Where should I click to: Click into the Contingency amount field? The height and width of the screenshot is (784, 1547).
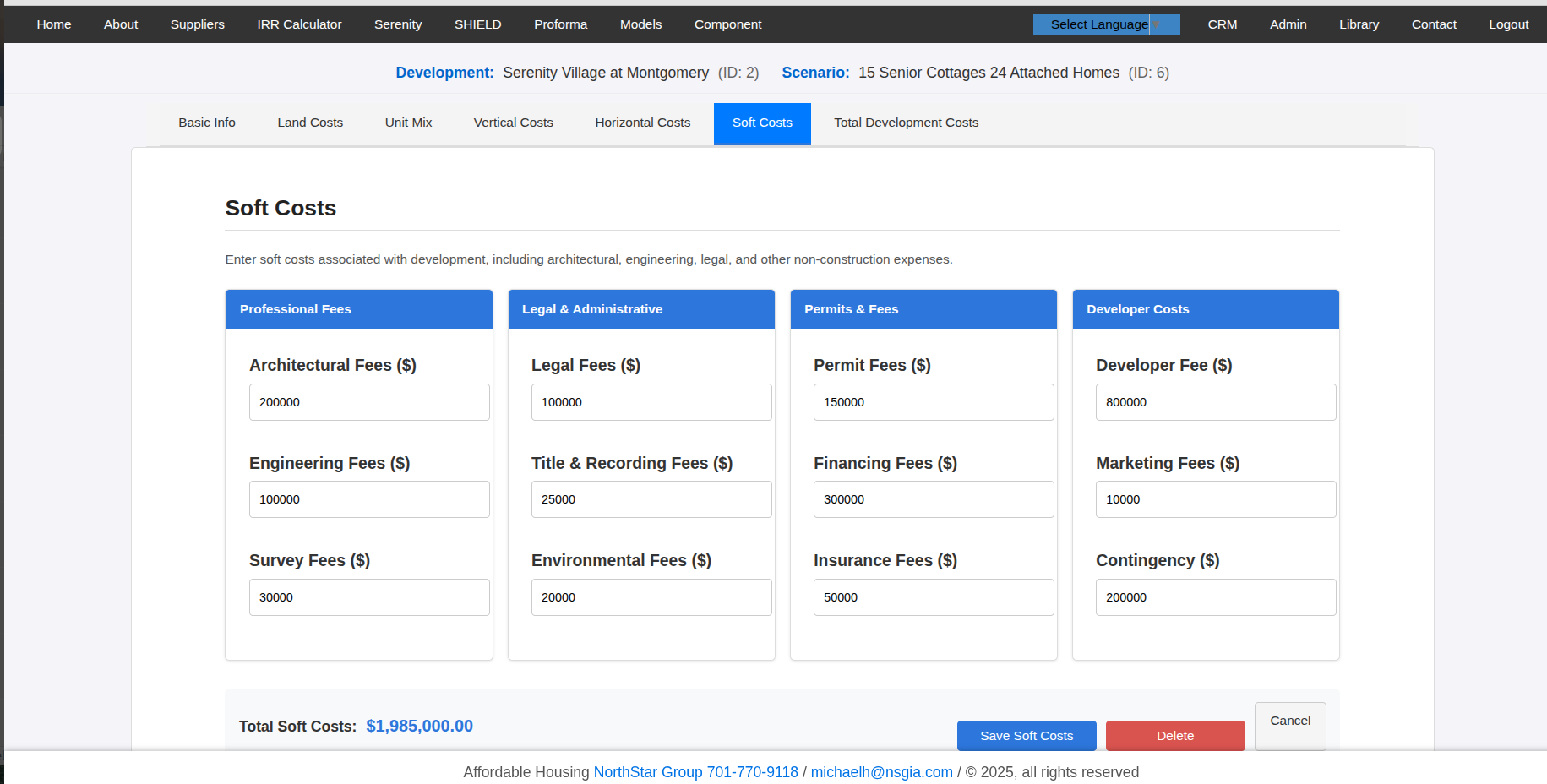pyautogui.click(x=1215, y=597)
